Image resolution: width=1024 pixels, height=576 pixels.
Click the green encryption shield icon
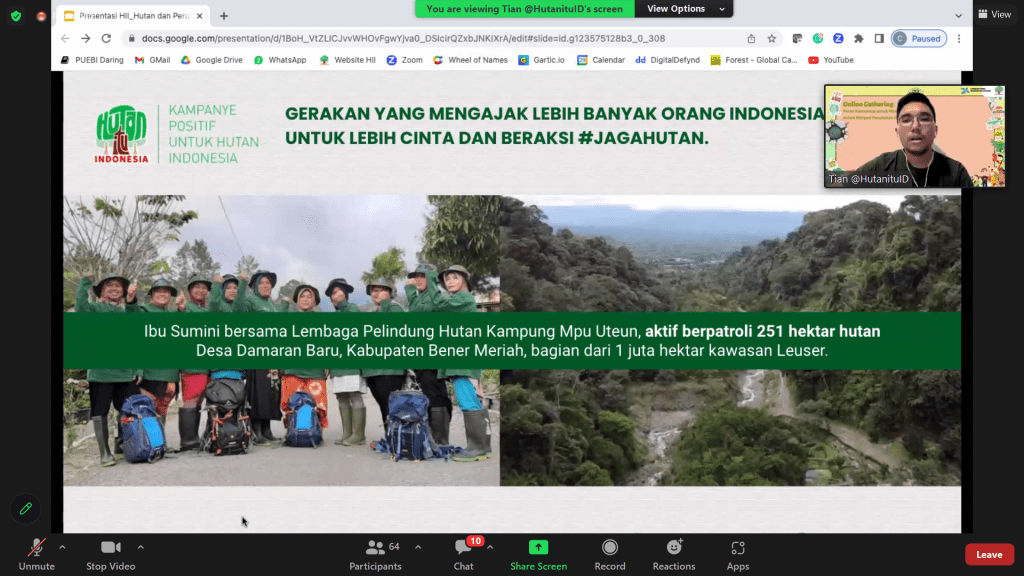(15, 16)
